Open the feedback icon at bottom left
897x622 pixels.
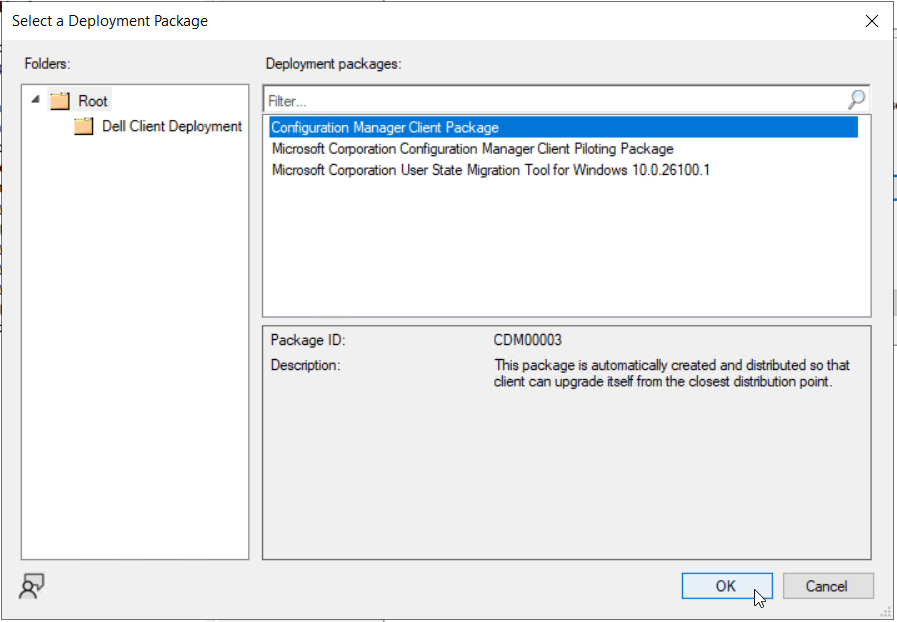click(x=32, y=587)
